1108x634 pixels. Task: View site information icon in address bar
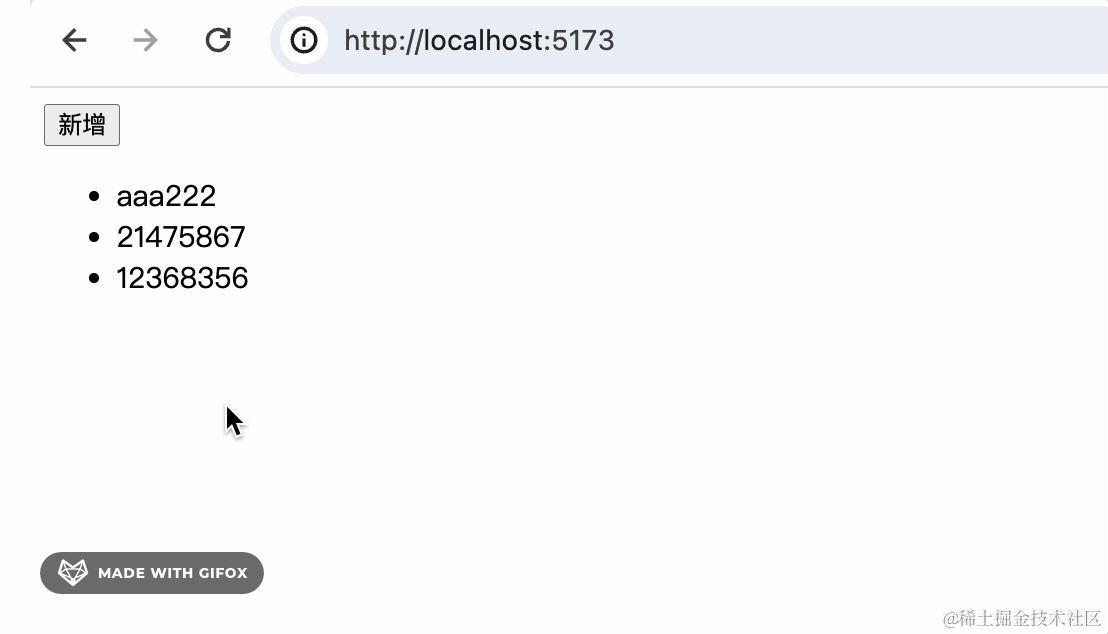(303, 40)
